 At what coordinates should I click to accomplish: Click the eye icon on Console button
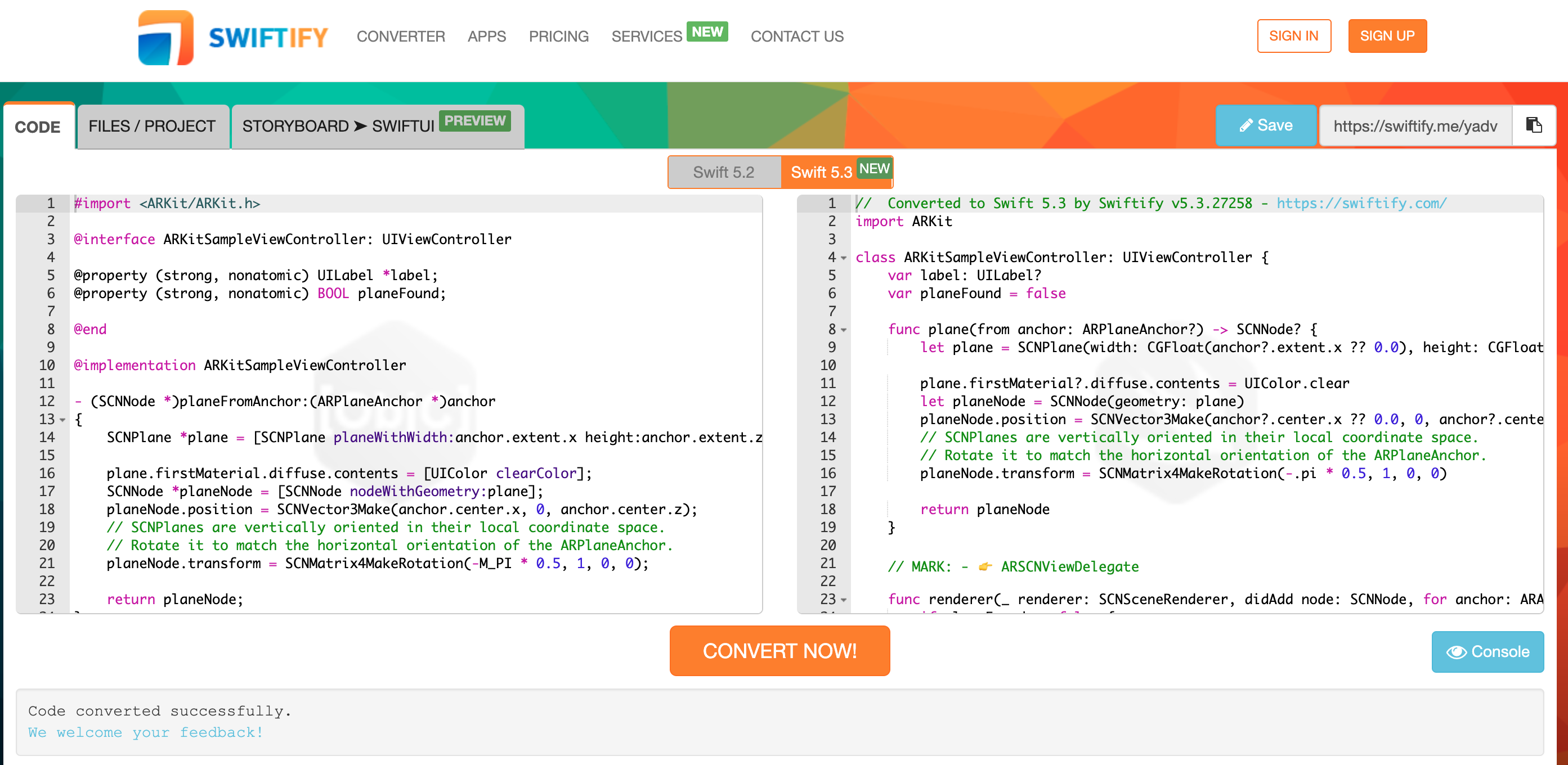click(x=1456, y=652)
